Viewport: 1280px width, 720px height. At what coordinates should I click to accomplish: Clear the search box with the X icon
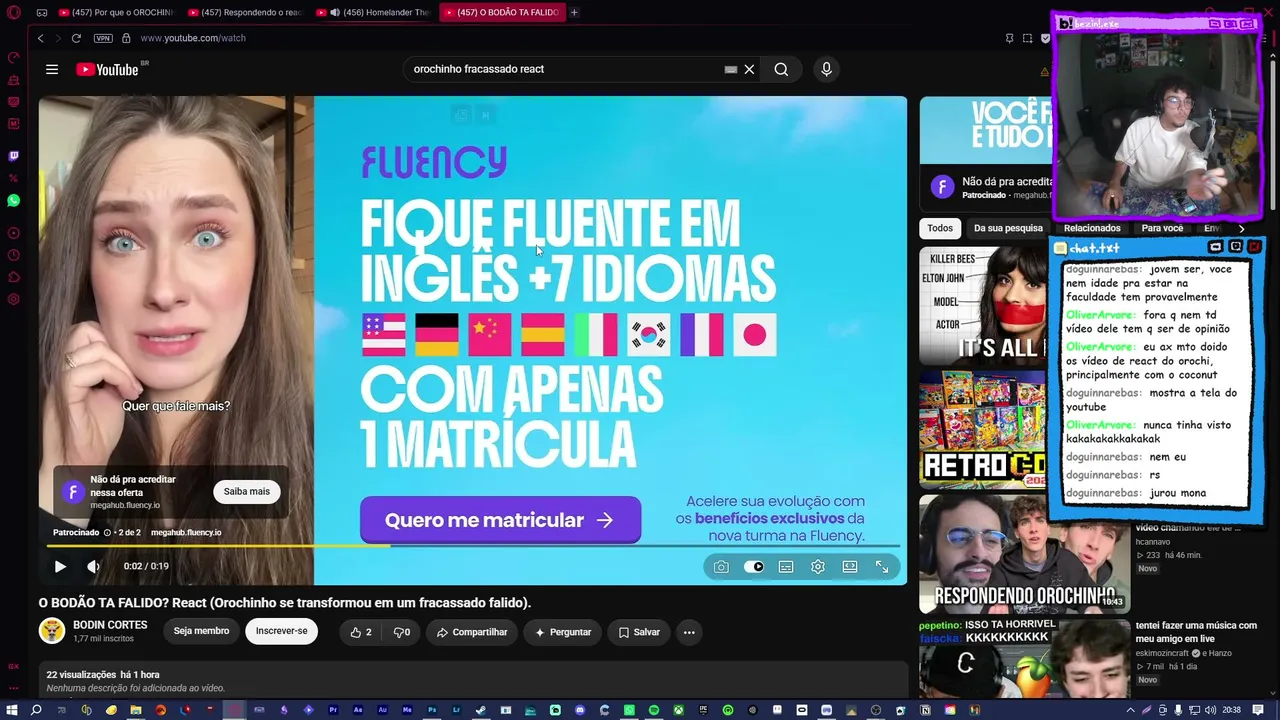click(x=749, y=69)
